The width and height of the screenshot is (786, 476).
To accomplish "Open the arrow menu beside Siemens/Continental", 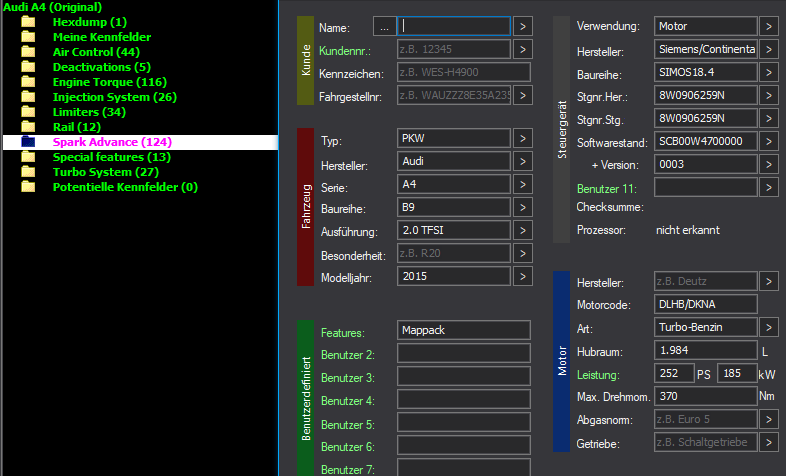I will [x=769, y=50].
